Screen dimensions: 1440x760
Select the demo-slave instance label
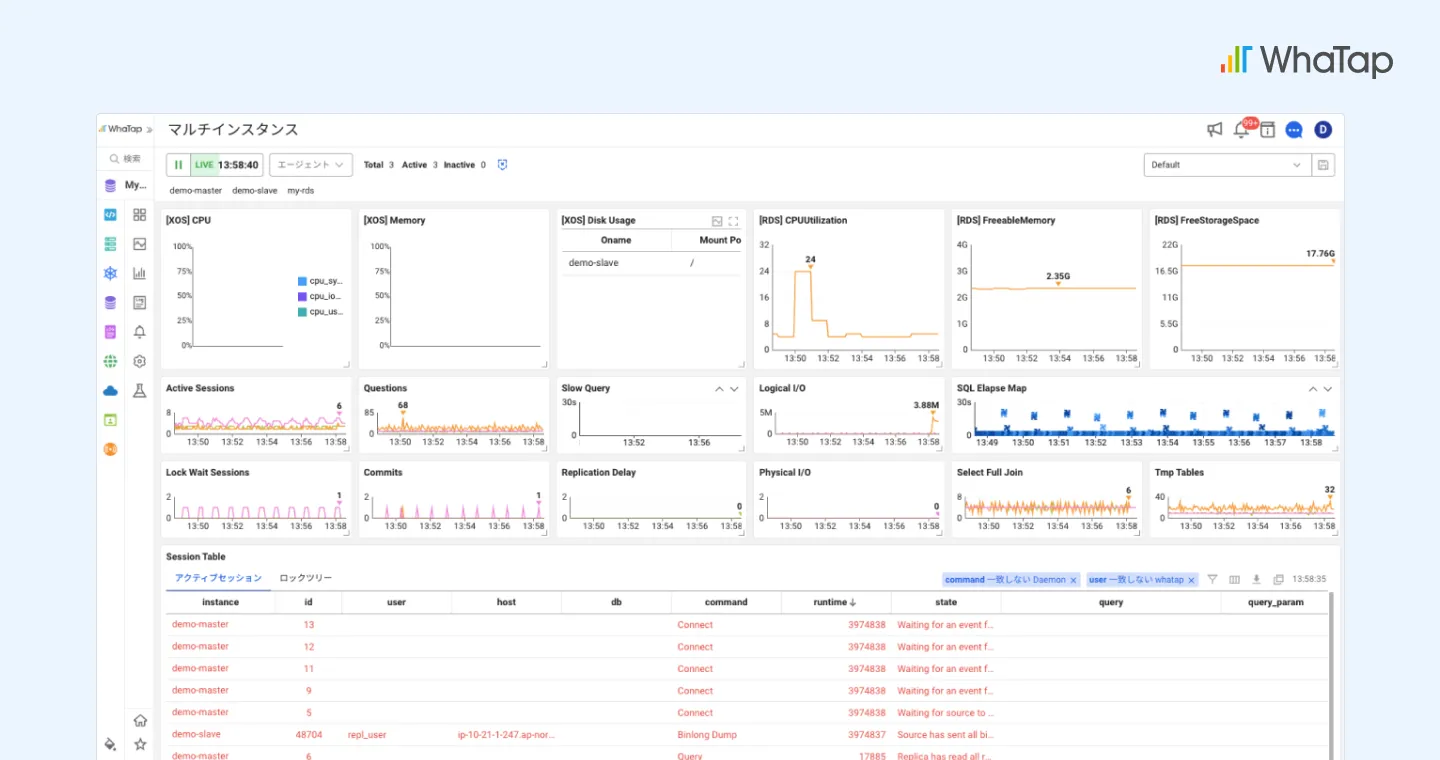pos(255,190)
